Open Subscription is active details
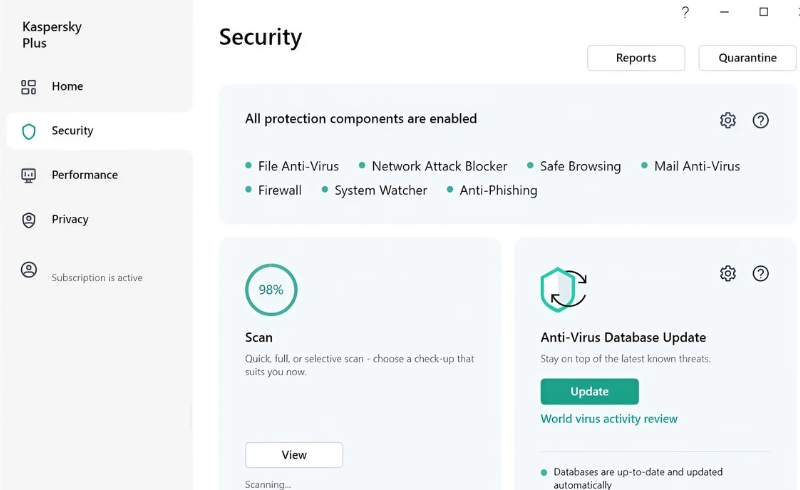This screenshot has width=800, height=490. (x=97, y=278)
